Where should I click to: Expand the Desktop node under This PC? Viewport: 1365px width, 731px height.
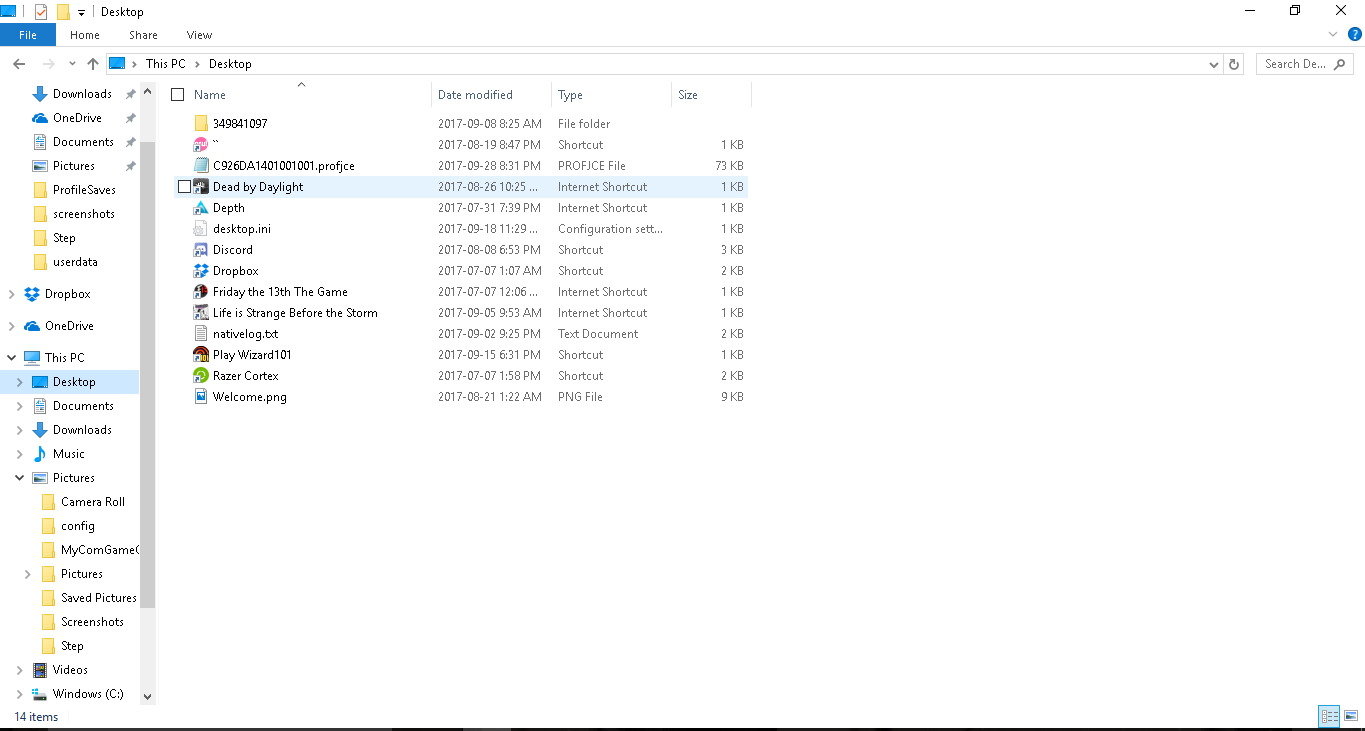click(x=20, y=382)
